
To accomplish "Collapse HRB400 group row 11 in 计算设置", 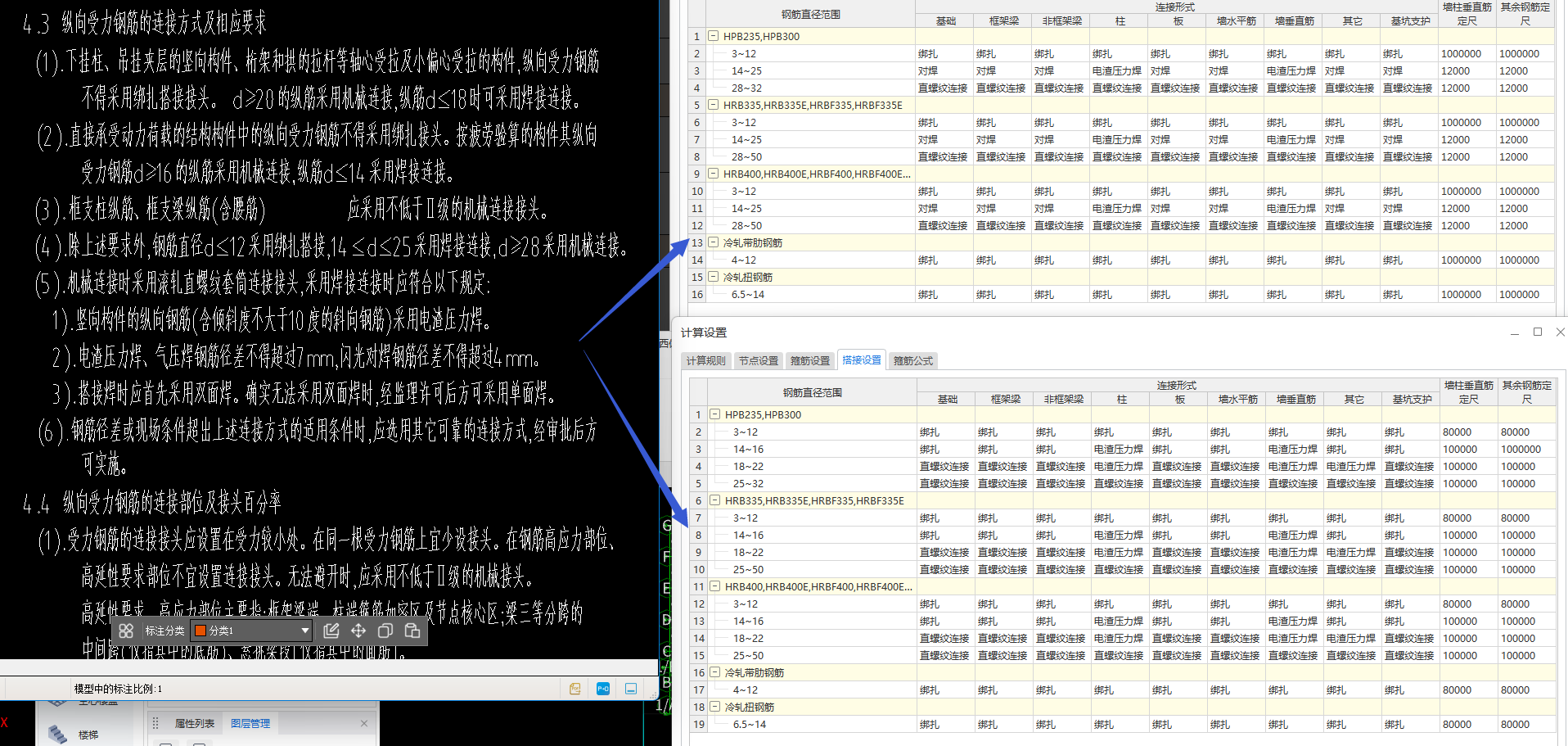I will [715, 586].
